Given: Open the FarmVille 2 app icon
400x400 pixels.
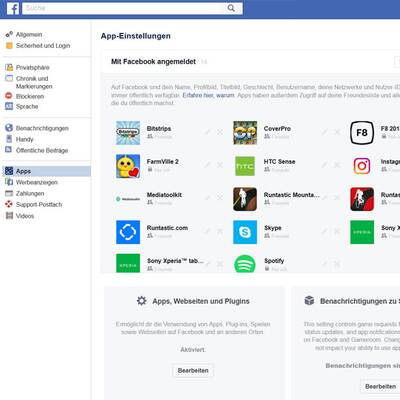Looking at the screenshot, I should 128,166.
